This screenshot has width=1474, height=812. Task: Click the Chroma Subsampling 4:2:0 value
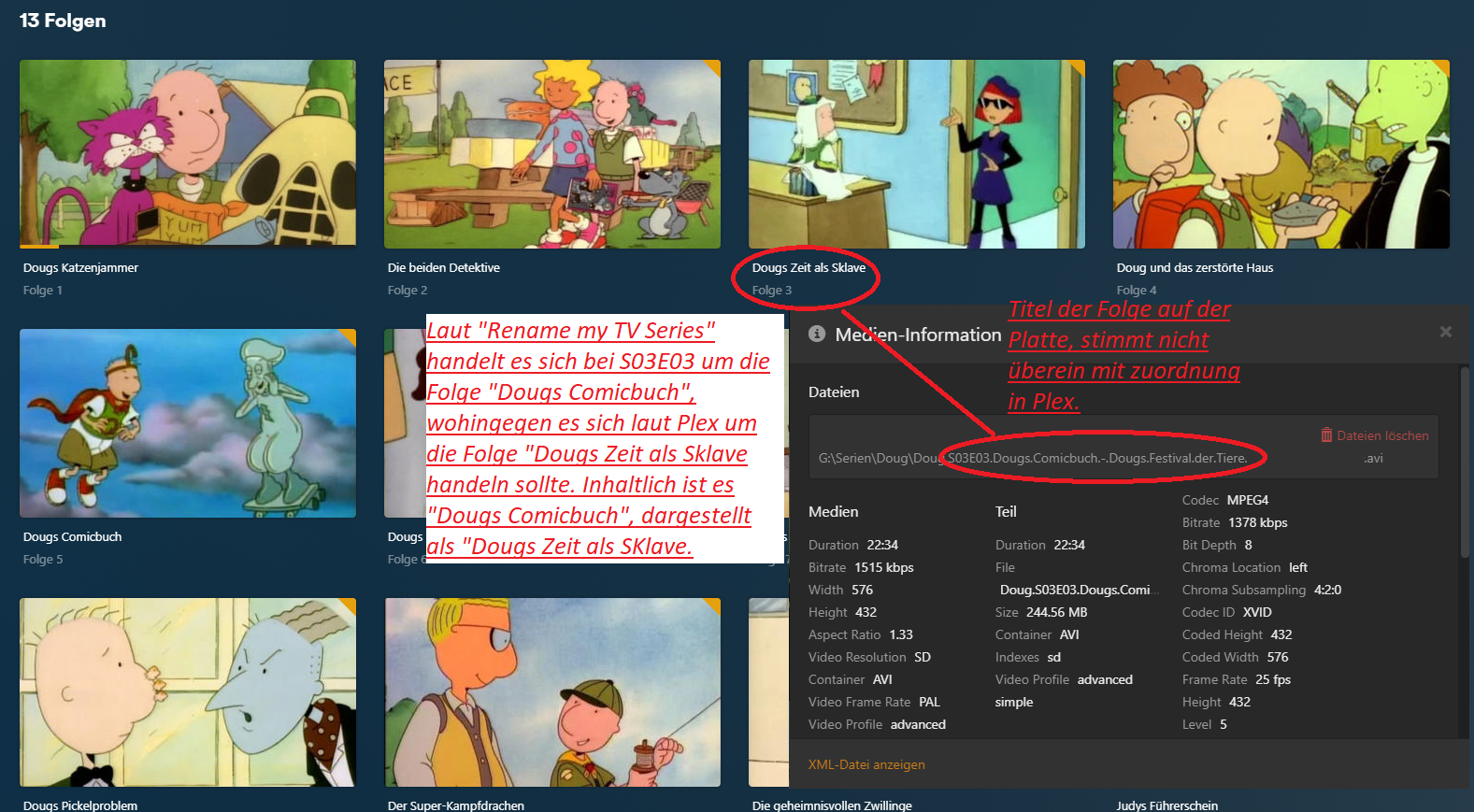tap(1327, 590)
